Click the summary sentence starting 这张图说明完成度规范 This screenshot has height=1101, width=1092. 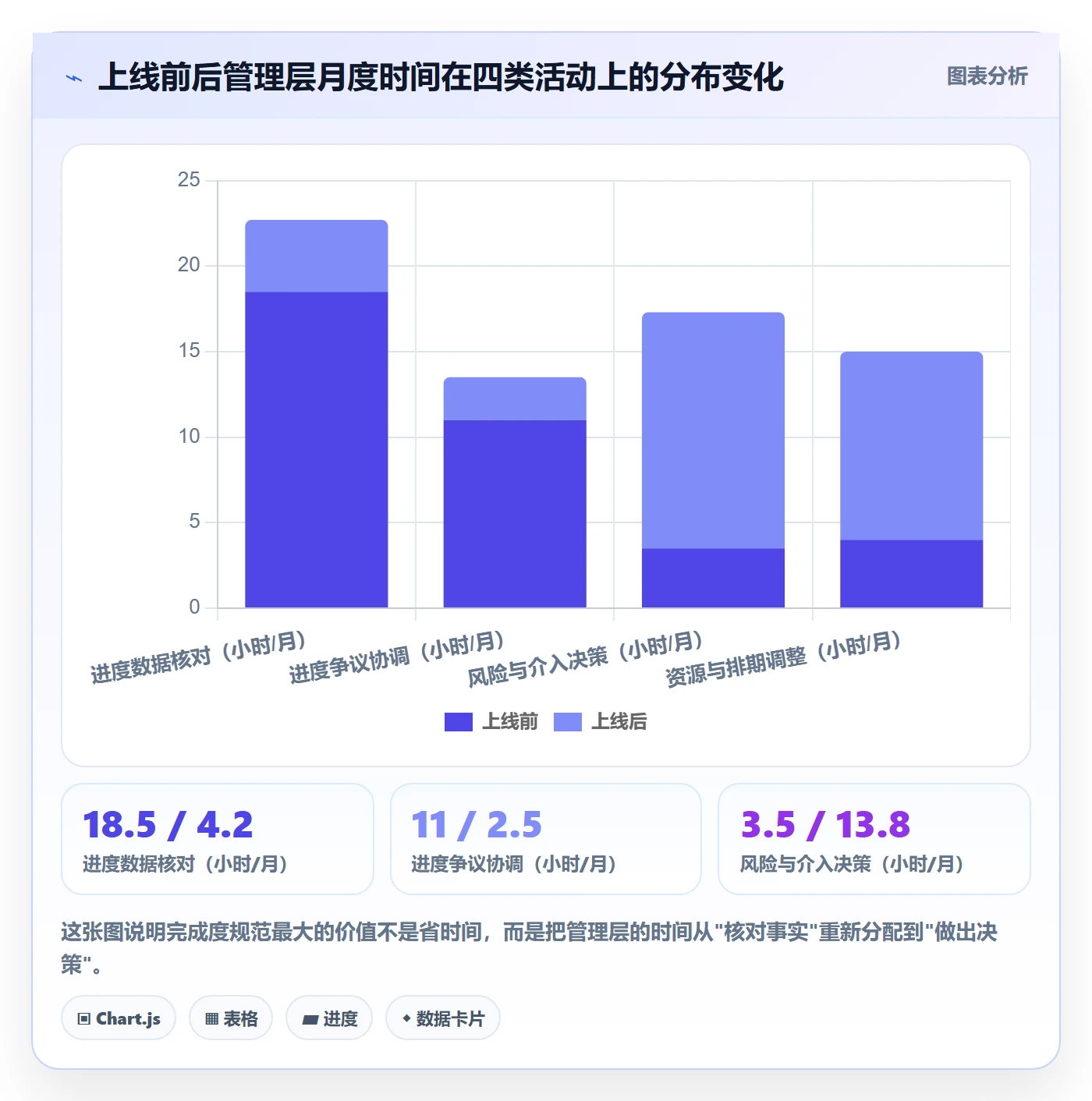(530, 948)
